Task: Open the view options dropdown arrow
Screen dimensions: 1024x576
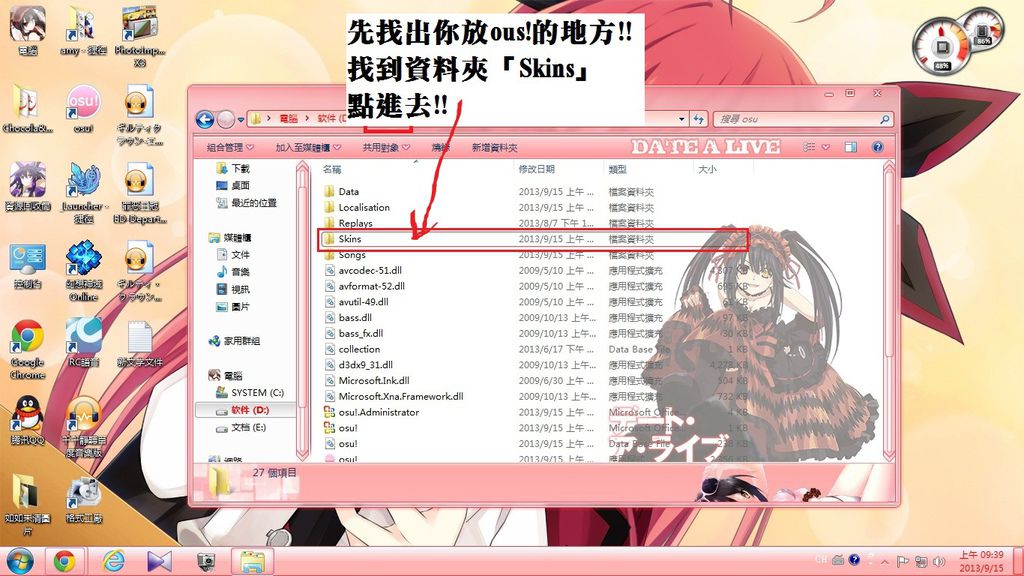Action: pyautogui.click(x=825, y=147)
